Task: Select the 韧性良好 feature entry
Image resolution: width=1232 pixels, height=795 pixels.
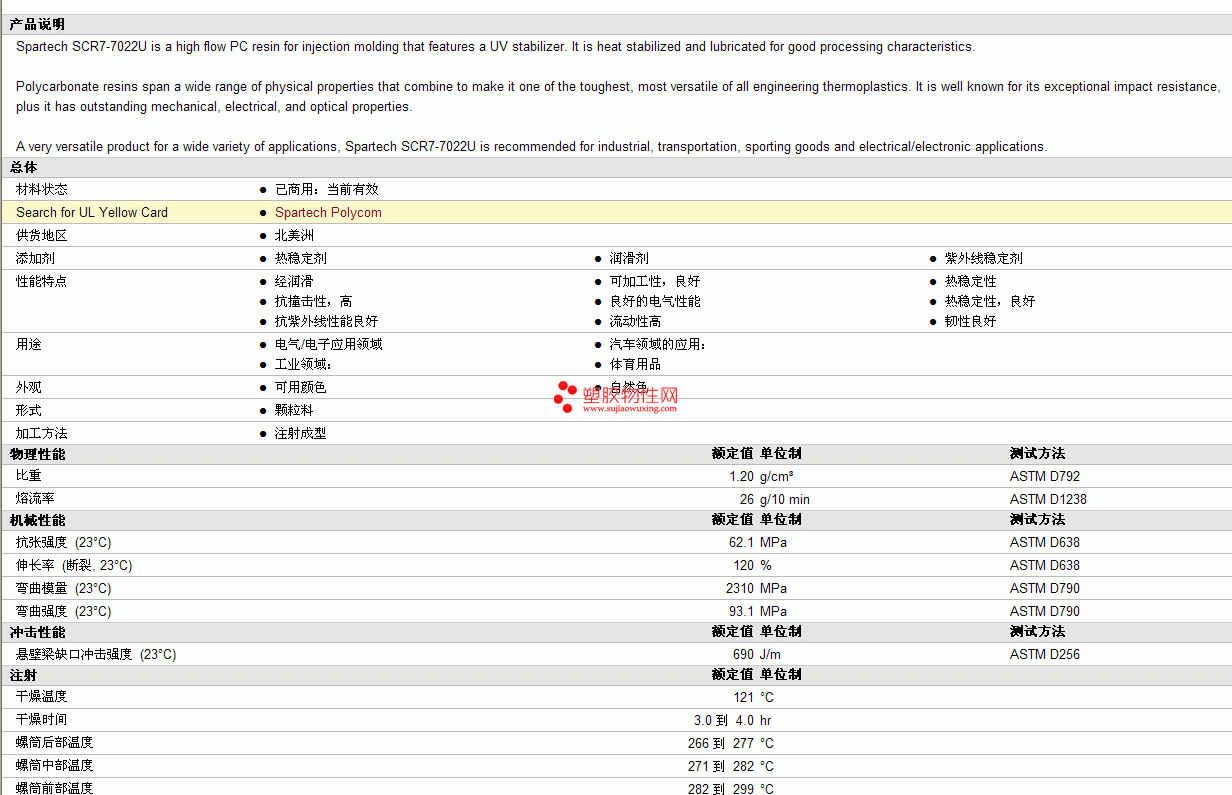Action: (x=971, y=321)
